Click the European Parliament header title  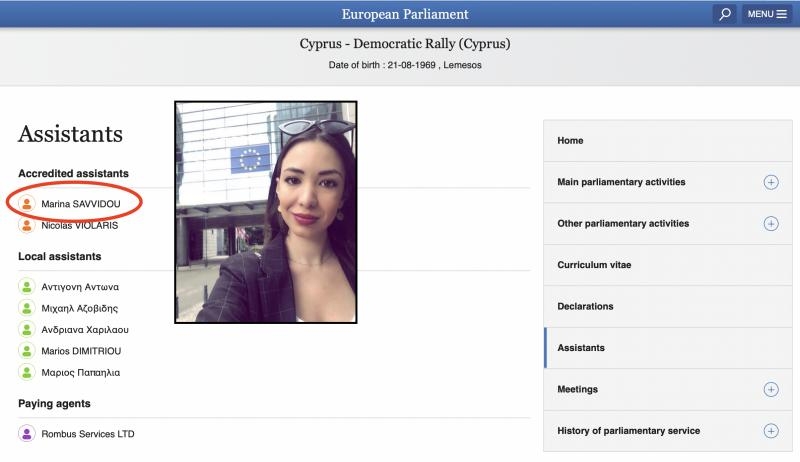tap(405, 14)
